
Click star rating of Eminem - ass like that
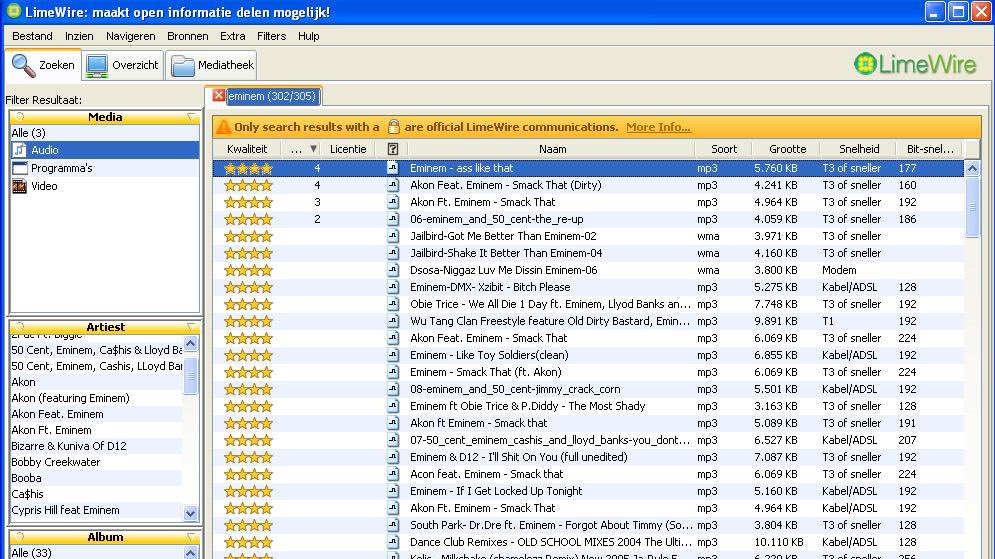click(x=248, y=168)
